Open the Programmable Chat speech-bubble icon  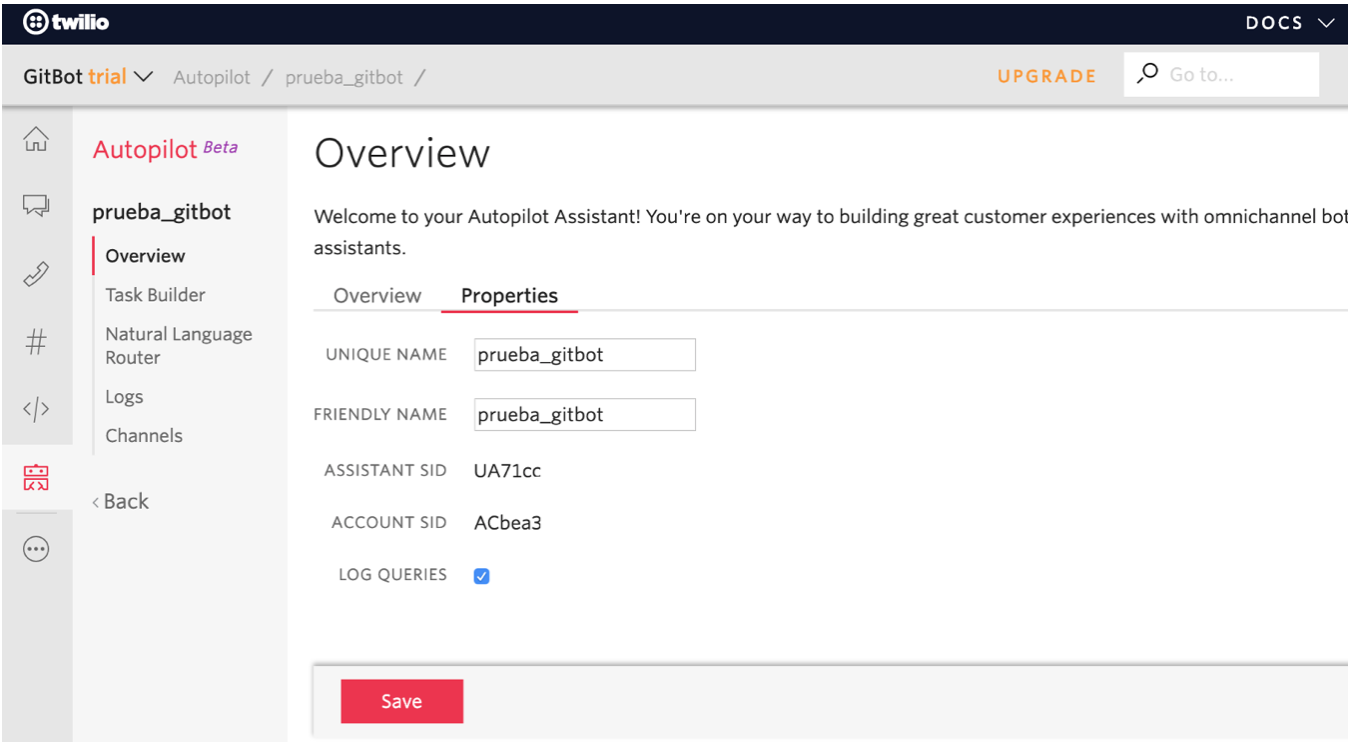(x=36, y=206)
